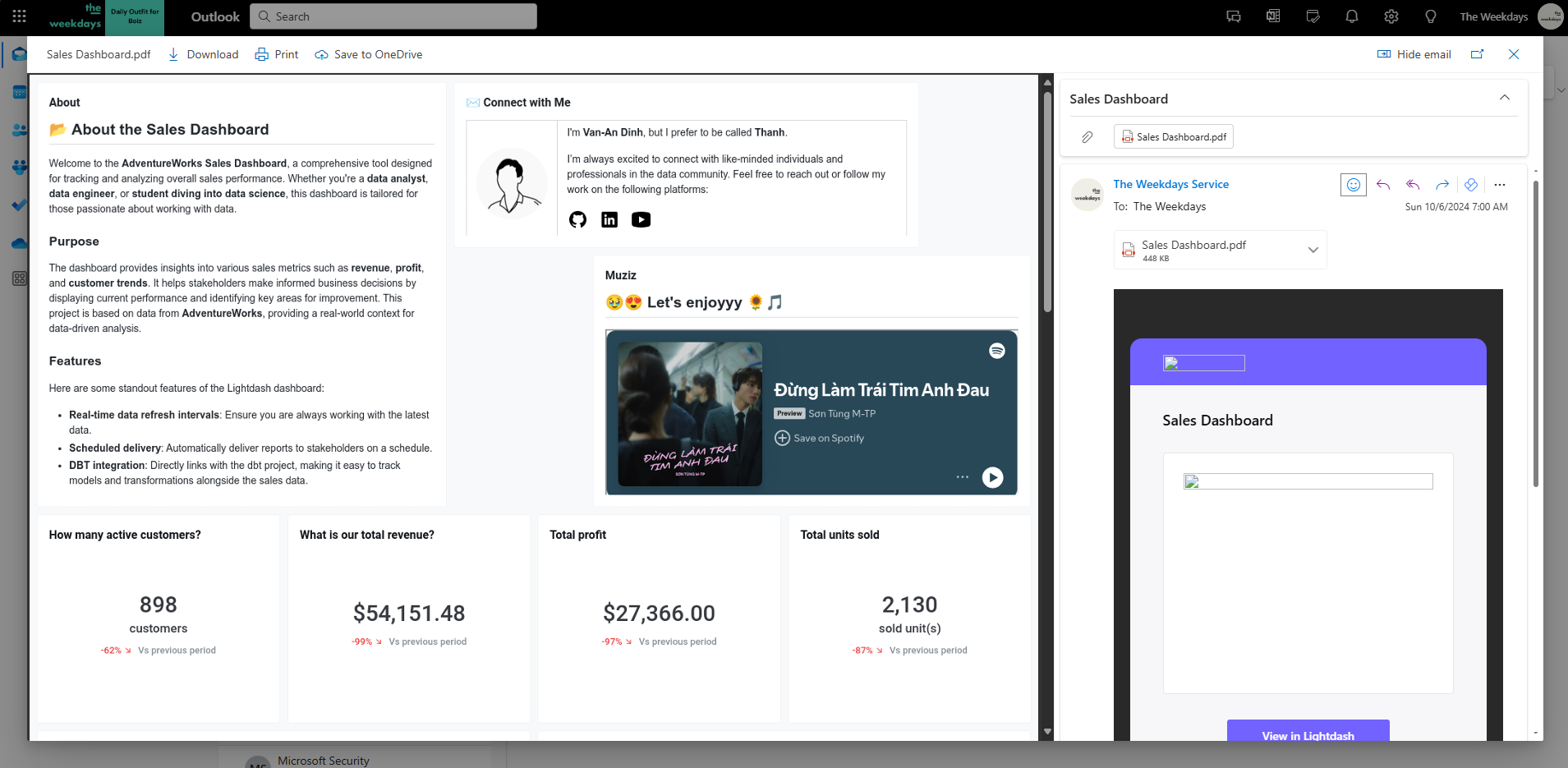Click the 2,130 units sold value

click(x=909, y=605)
